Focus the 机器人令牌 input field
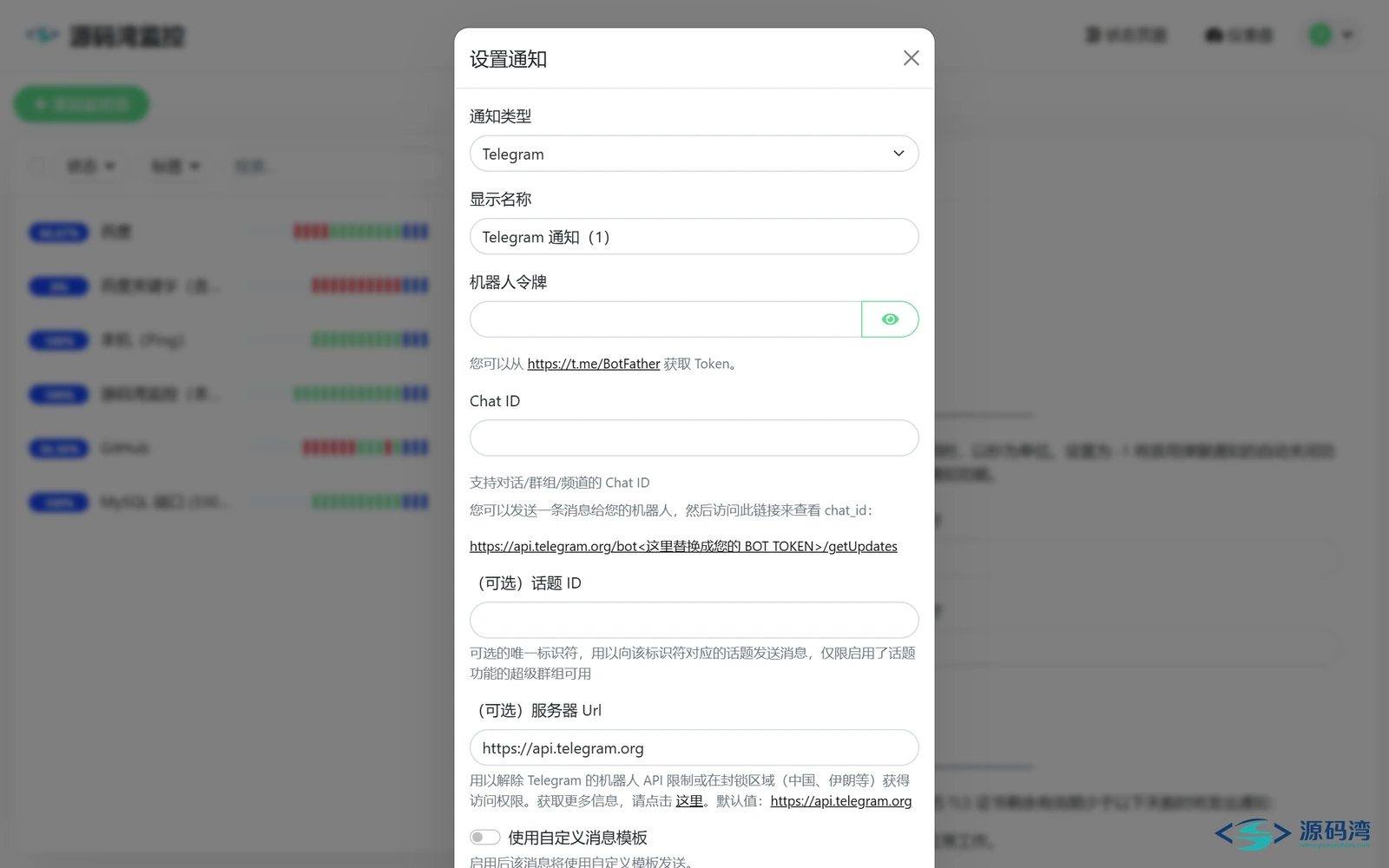The image size is (1389, 868). click(665, 319)
